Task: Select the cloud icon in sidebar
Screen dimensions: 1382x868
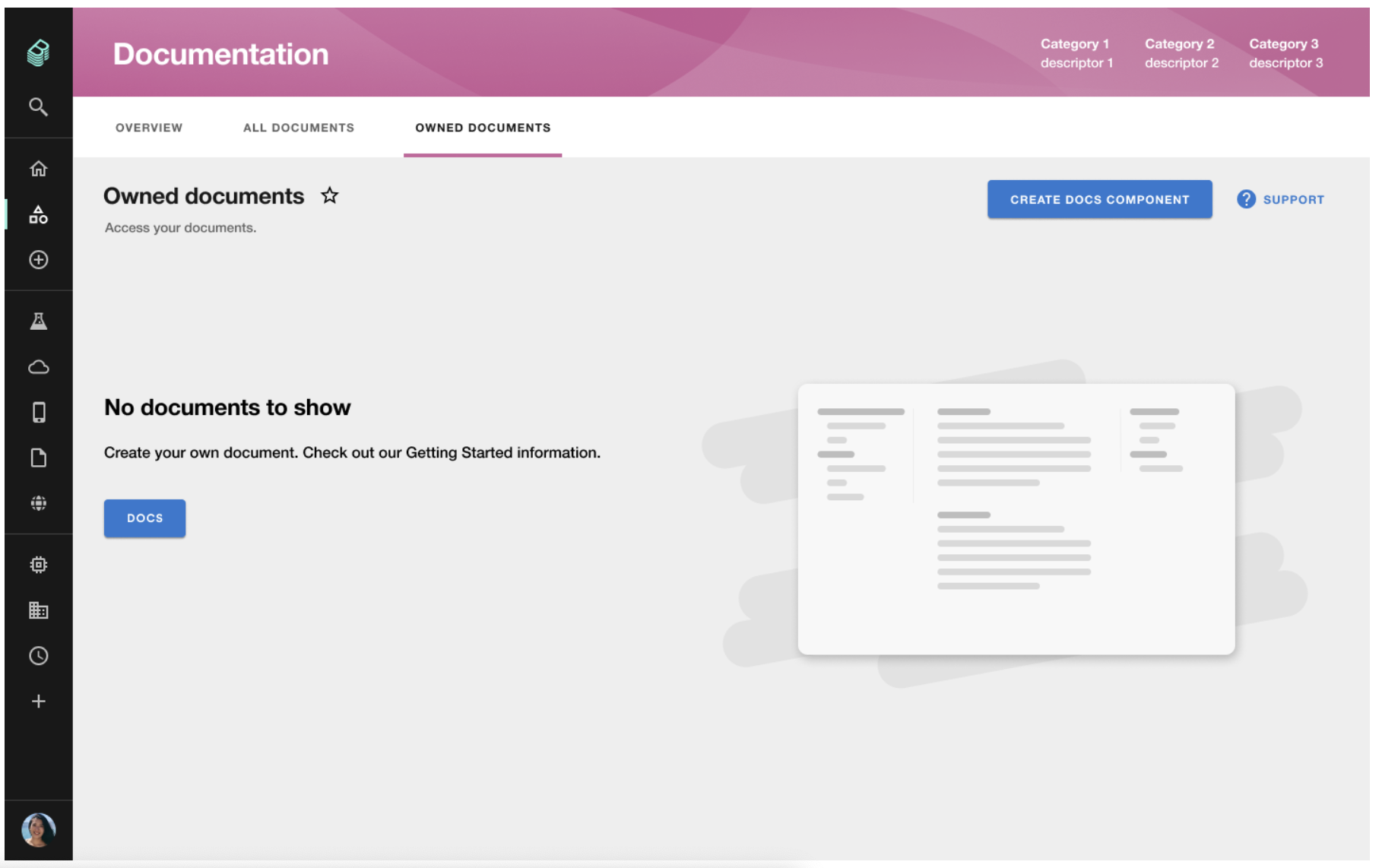Action: click(38, 366)
